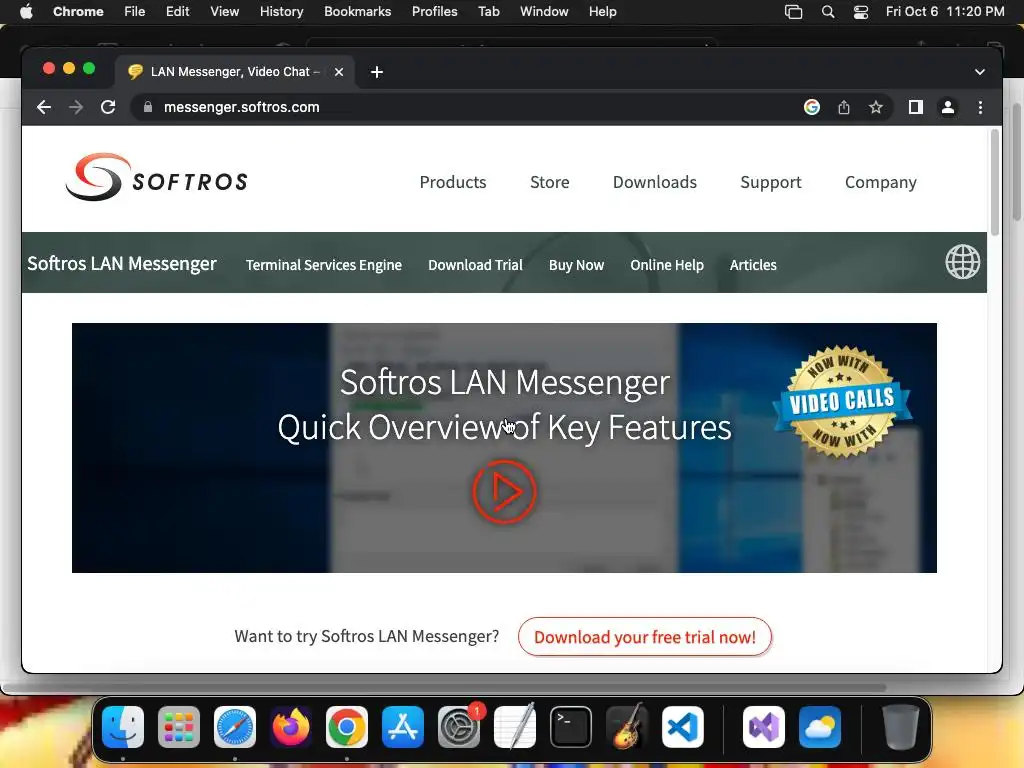Open Articles link
1024x768 pixels.
pos(753,265)
